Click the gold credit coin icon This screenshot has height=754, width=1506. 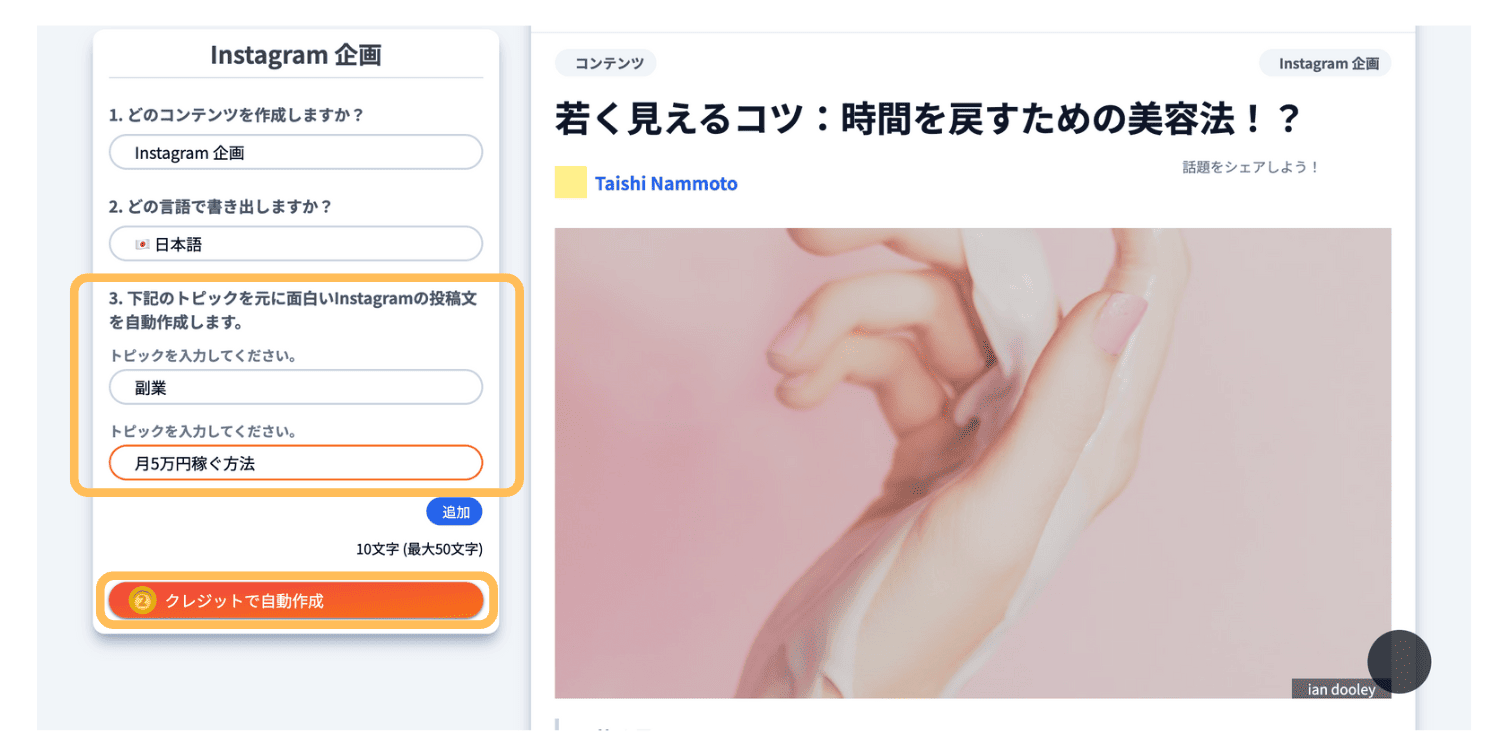click(143, 600)
